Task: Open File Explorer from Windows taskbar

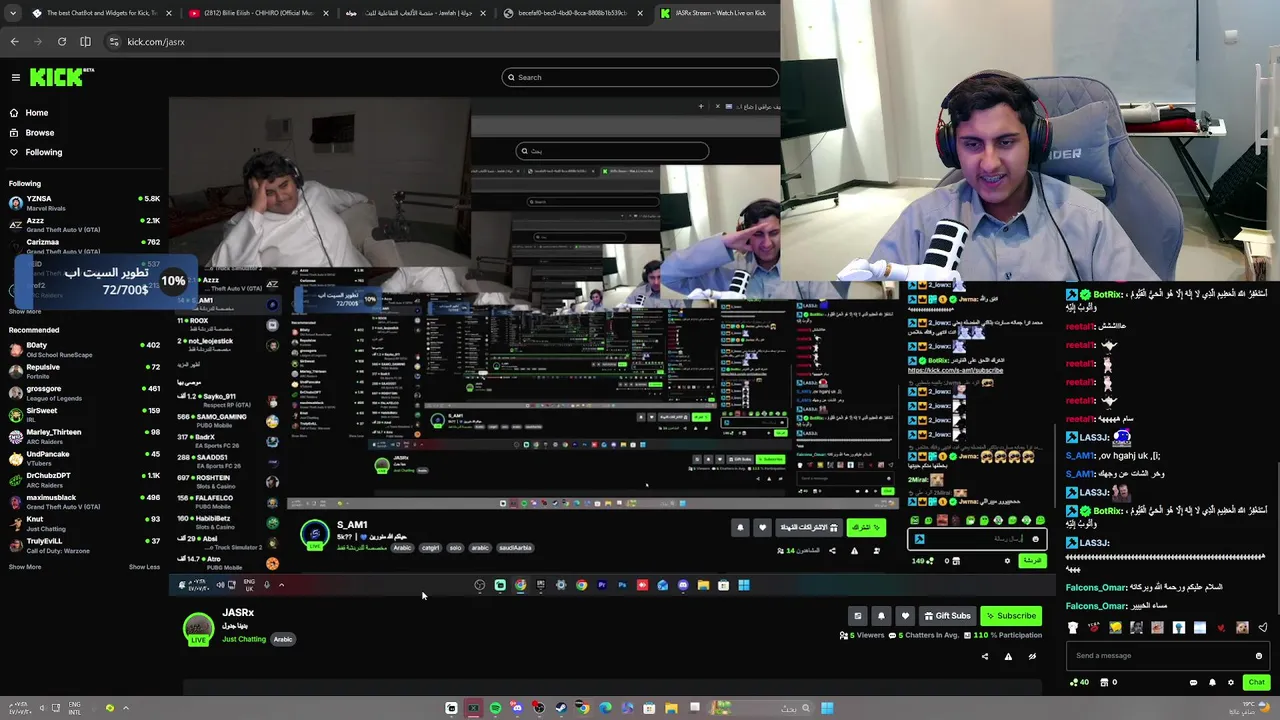Action: [671, 708]
